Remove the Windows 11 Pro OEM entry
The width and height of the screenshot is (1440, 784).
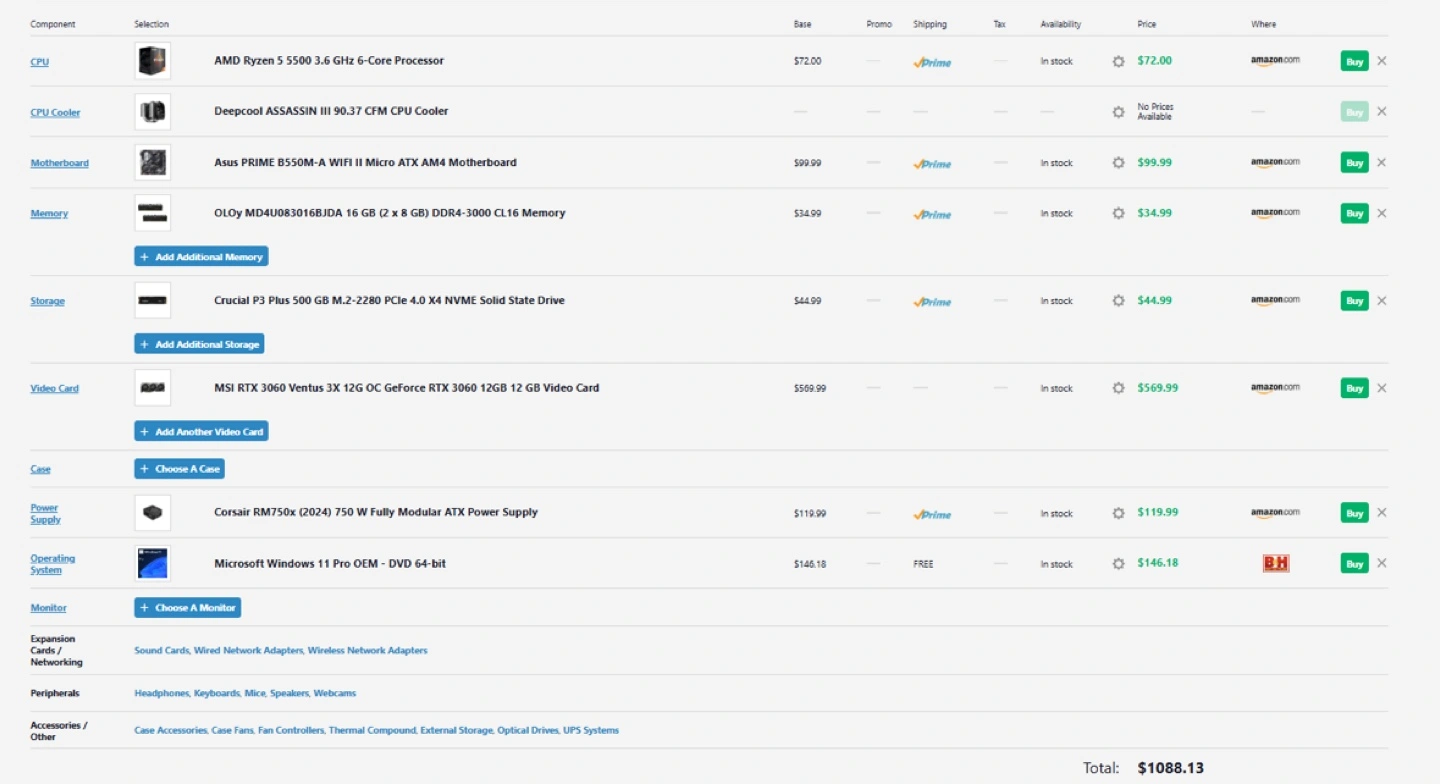tap(1382, 564)
